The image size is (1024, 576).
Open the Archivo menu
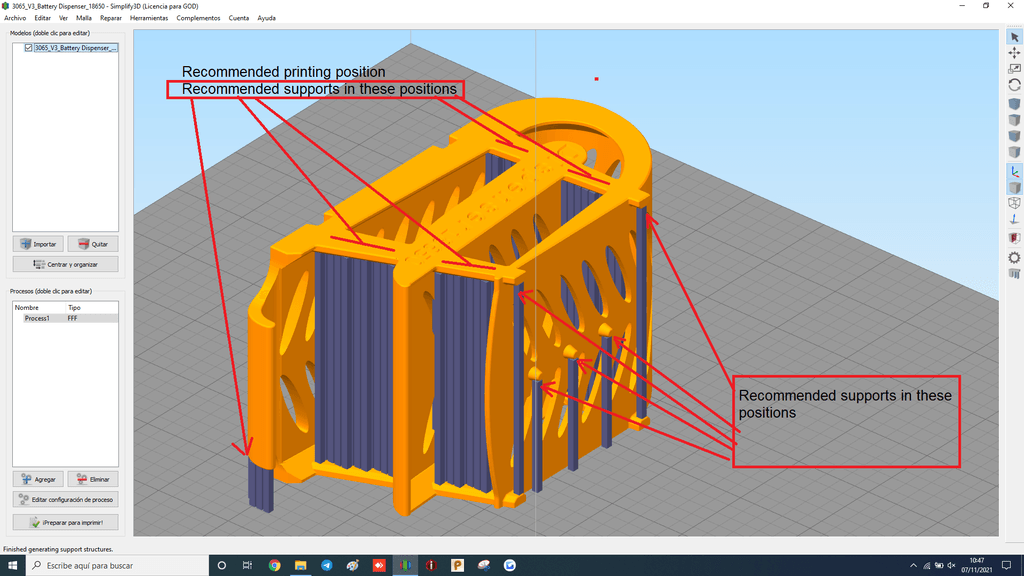(x=15, y=18)
